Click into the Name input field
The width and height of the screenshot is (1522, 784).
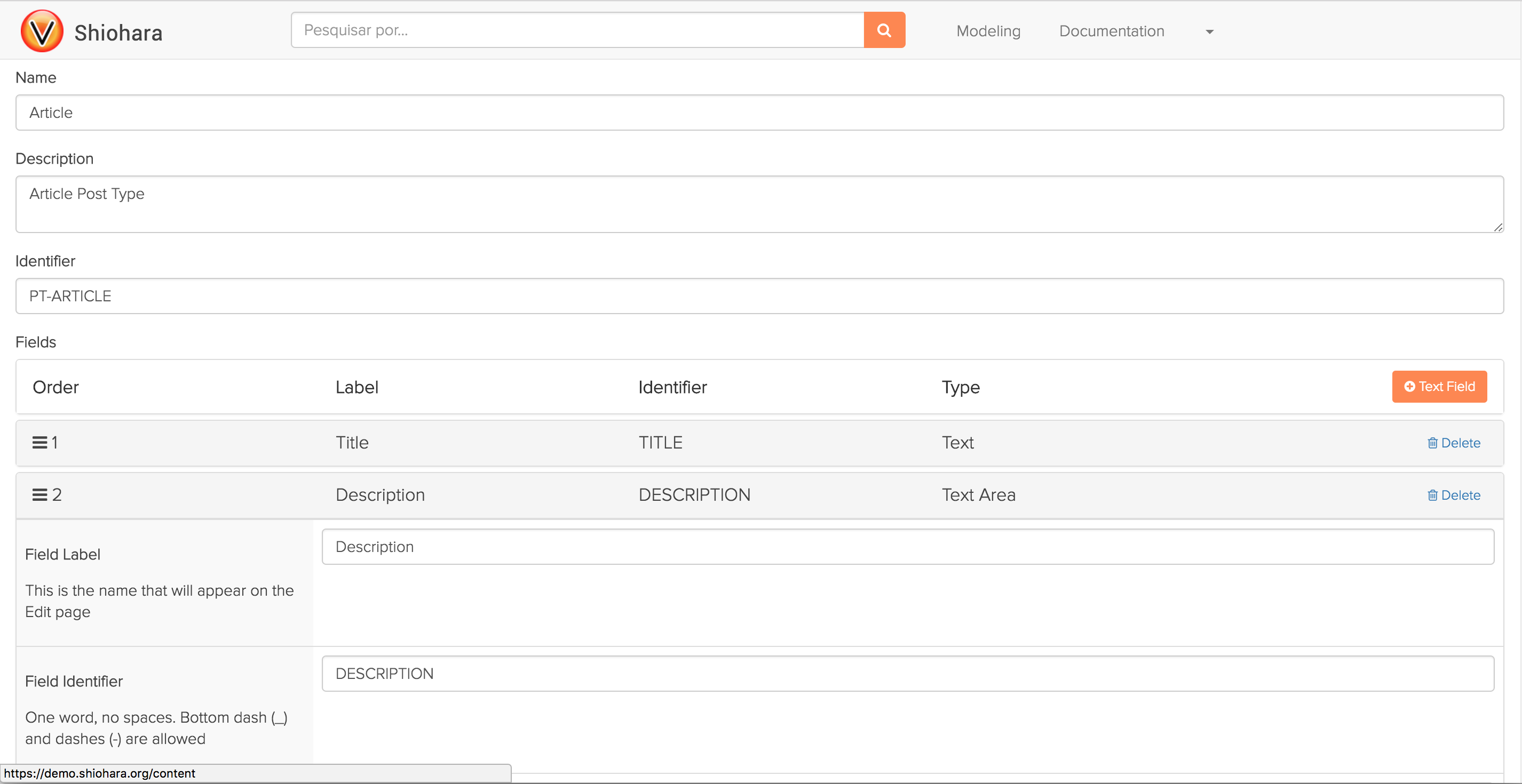[x=759, y=113]
